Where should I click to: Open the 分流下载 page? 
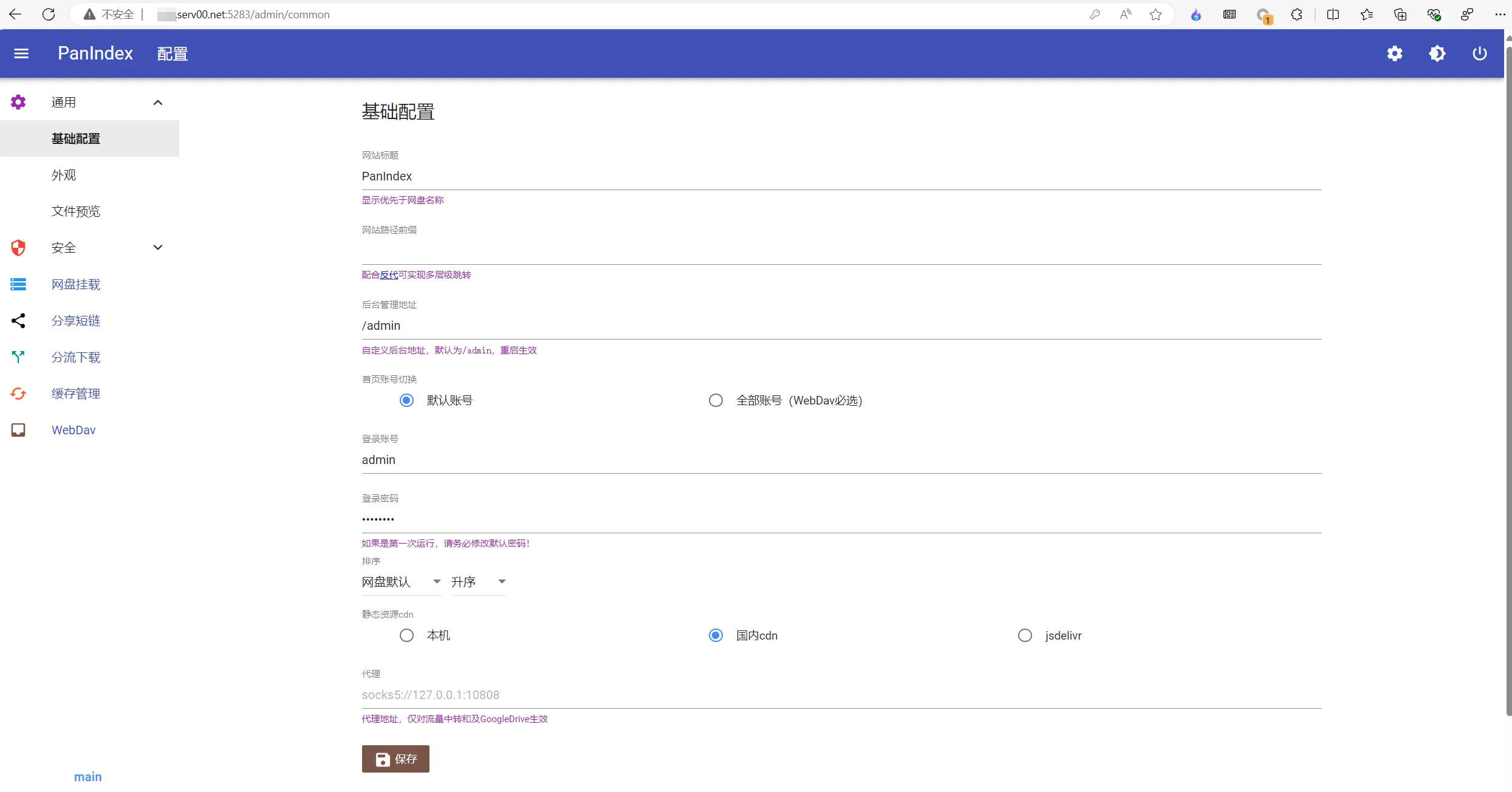pyautogui.click(x=76, y=357)
